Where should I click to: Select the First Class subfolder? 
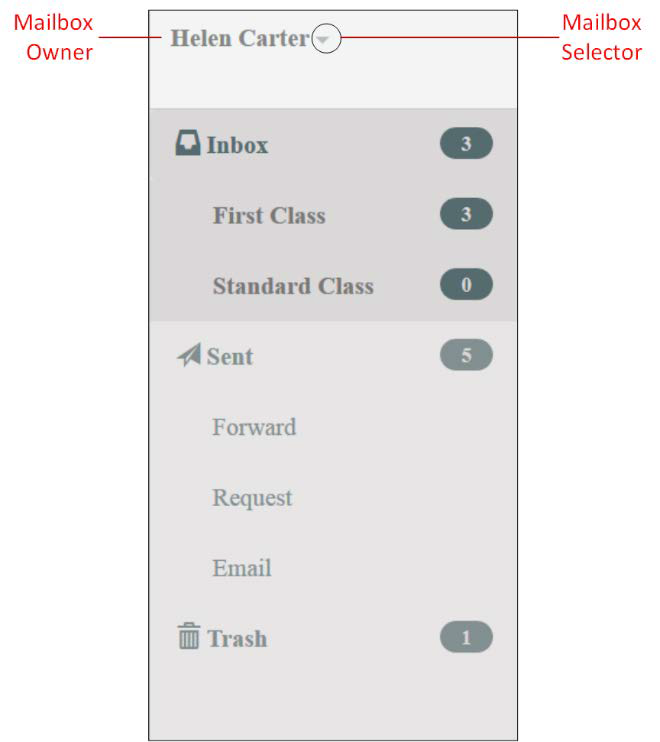click(x=269, y=215)
